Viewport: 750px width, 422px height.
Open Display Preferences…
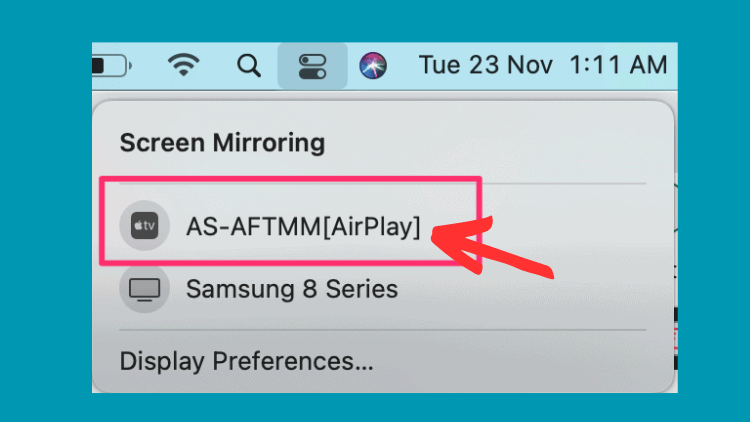click(x=246, y=361)
